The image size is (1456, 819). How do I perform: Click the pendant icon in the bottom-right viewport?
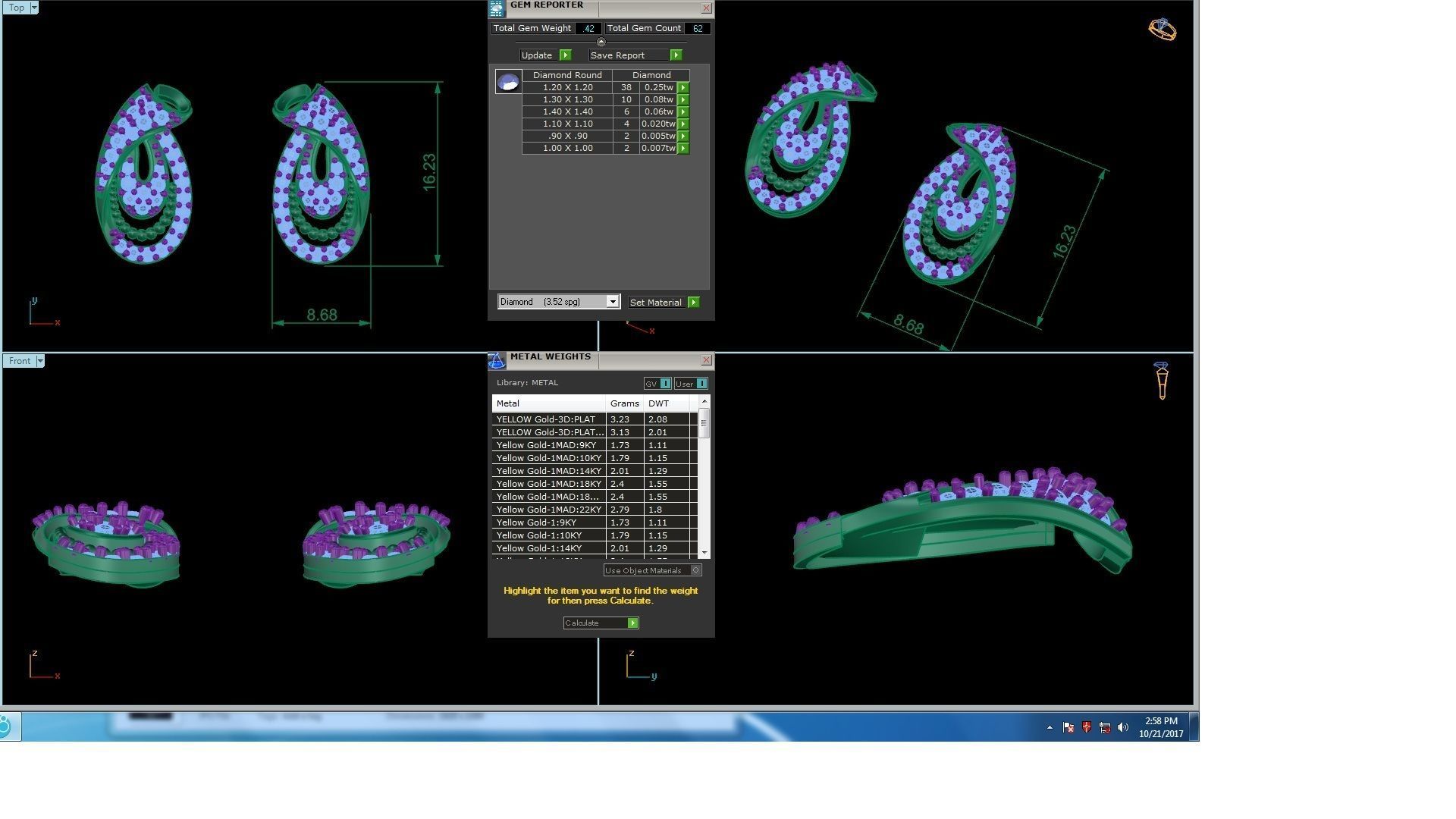(x=1162, y=381)
